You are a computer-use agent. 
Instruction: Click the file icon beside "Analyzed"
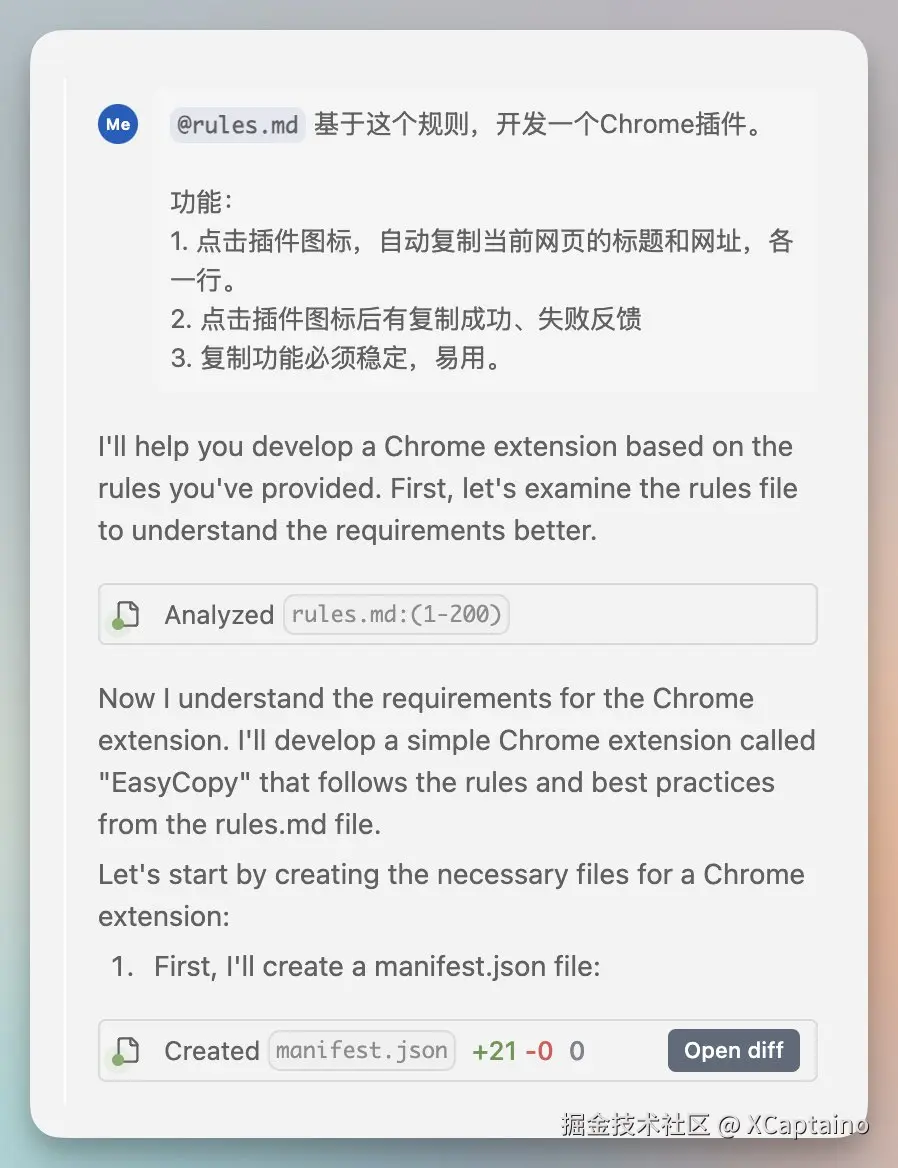click(x=127, y=614)
